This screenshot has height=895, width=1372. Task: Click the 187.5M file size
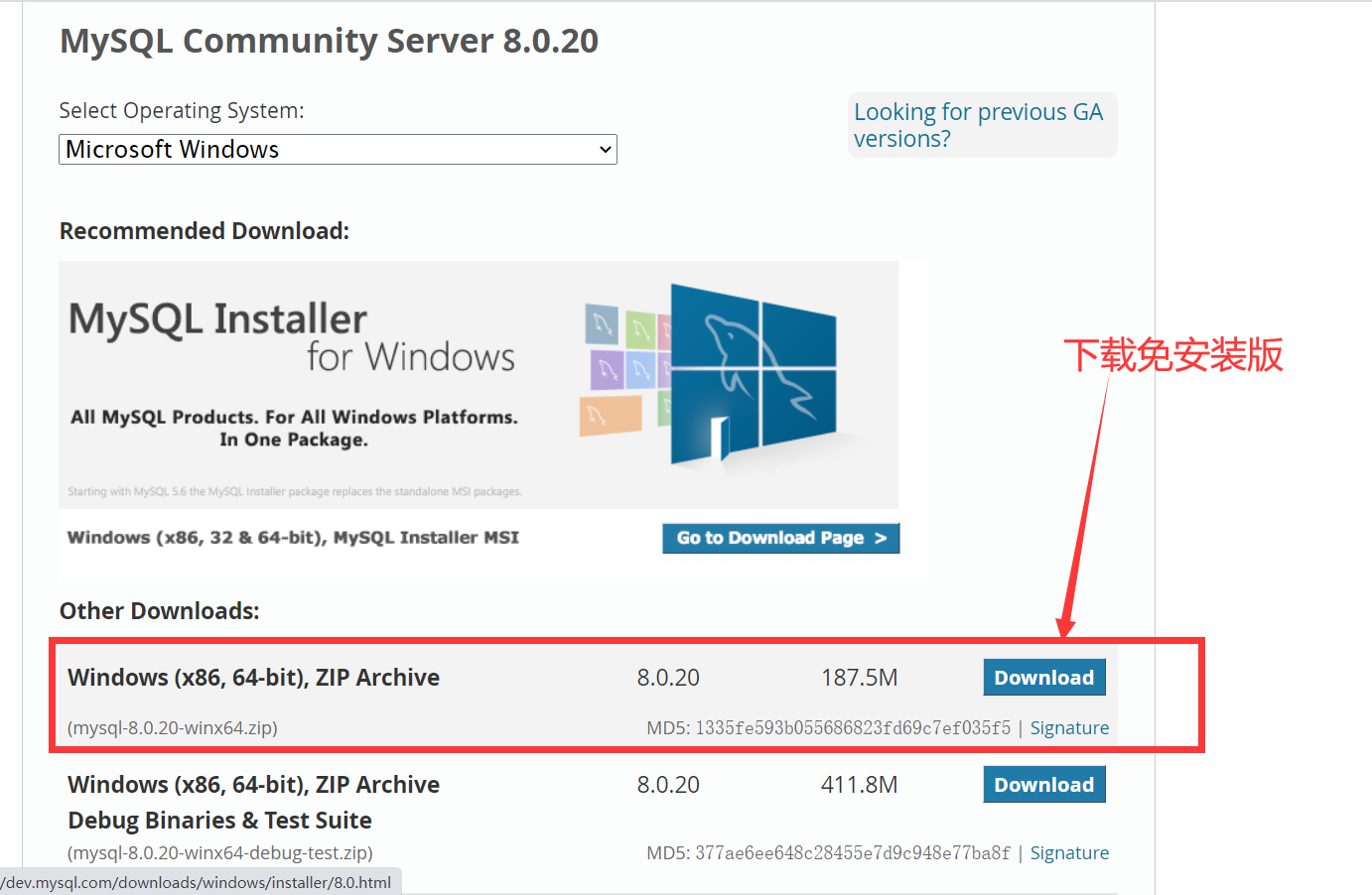tap(860, 678)
